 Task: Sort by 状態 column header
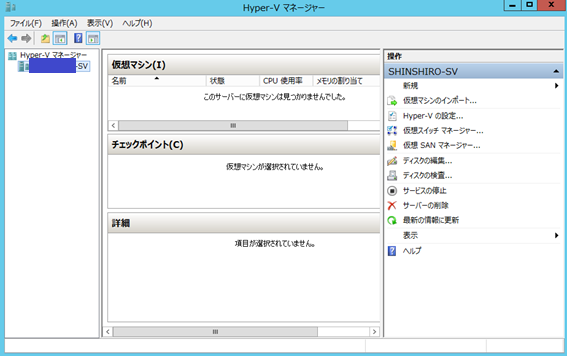(x=233, y=81)
